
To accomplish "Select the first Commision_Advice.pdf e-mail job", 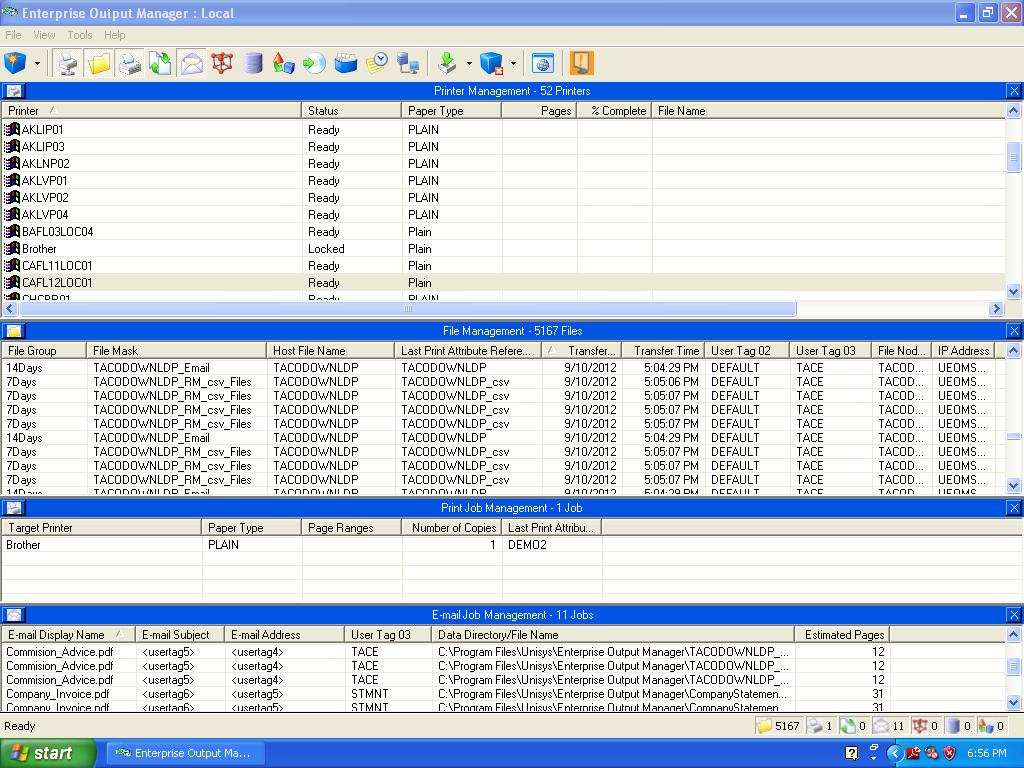I will (503, 652).
